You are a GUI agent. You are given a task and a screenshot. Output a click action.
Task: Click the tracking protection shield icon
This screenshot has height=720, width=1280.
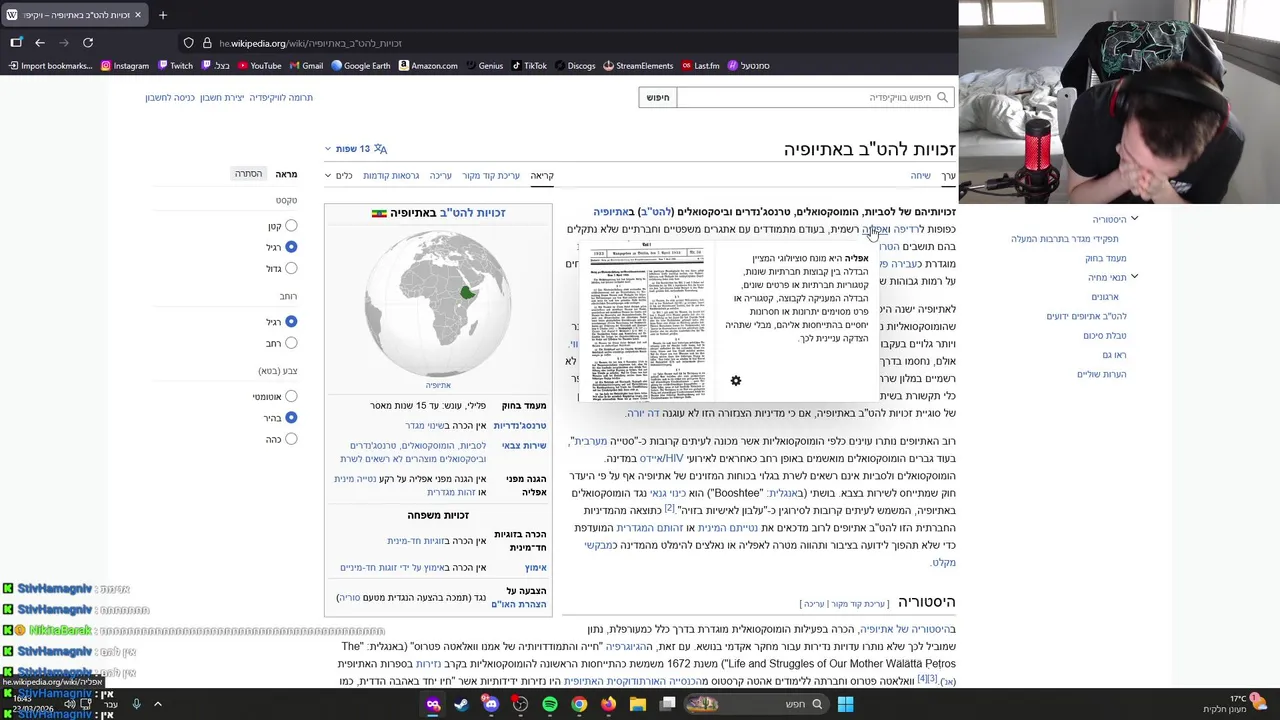pos(188,43)
